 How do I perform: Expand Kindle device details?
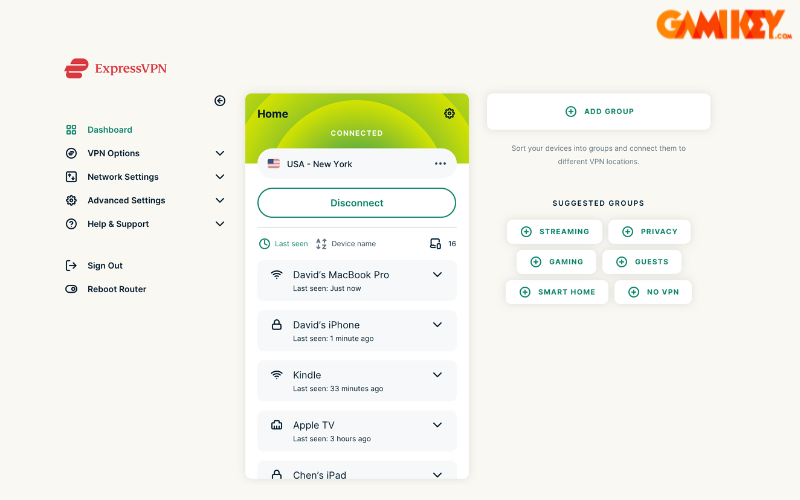437,374
